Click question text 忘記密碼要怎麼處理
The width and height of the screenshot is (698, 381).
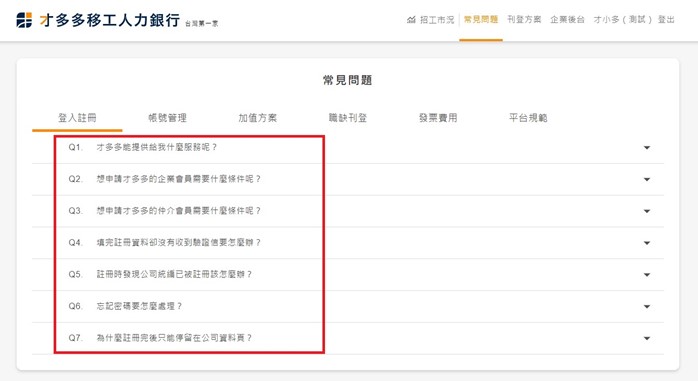[139, 306]
